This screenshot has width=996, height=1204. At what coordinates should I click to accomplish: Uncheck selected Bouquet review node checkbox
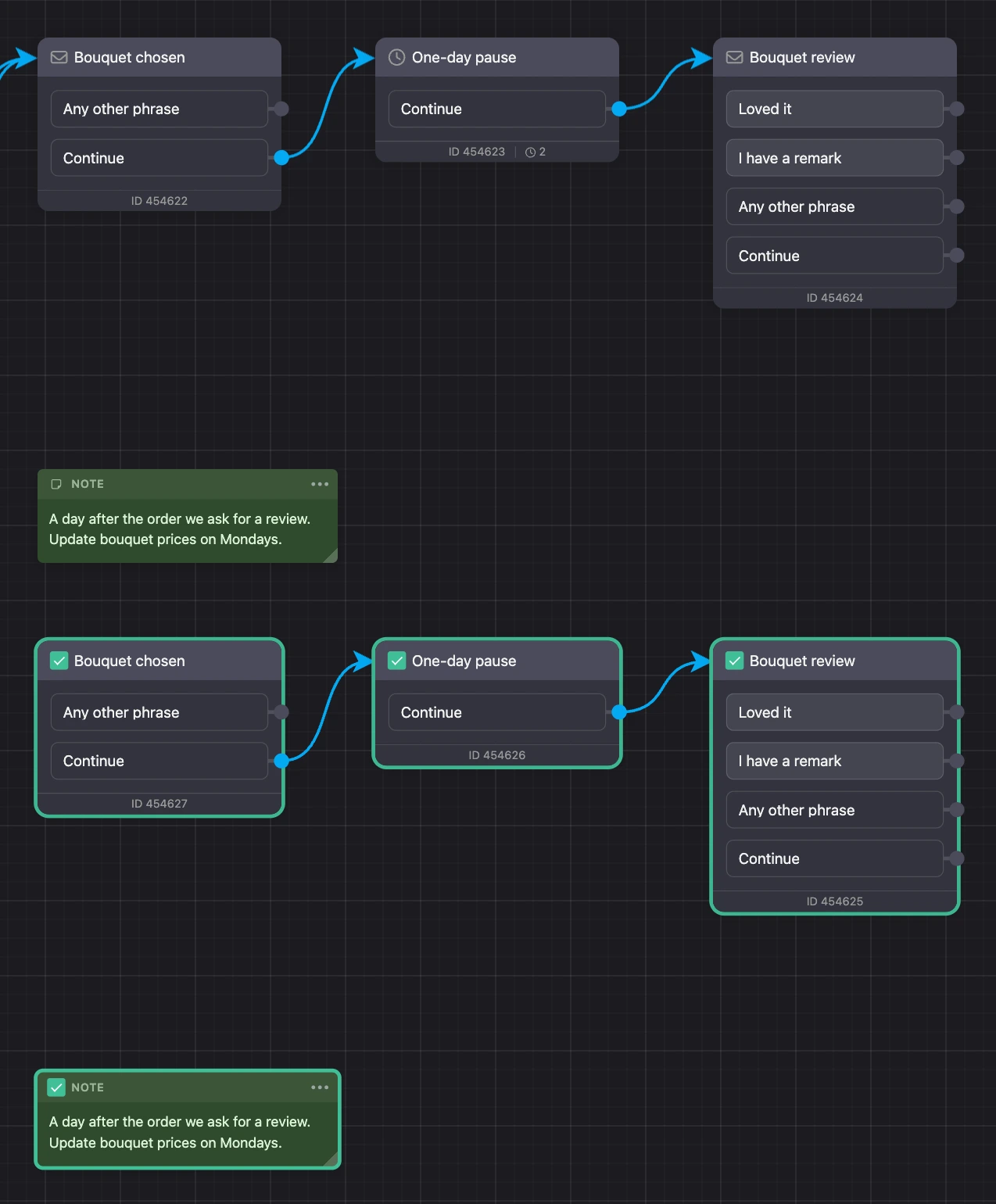pos(734,661)
